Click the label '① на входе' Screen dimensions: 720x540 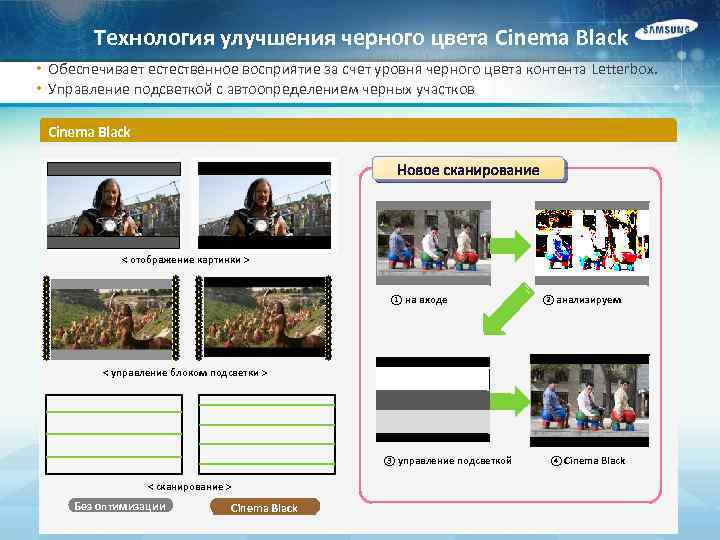(419, 300)
